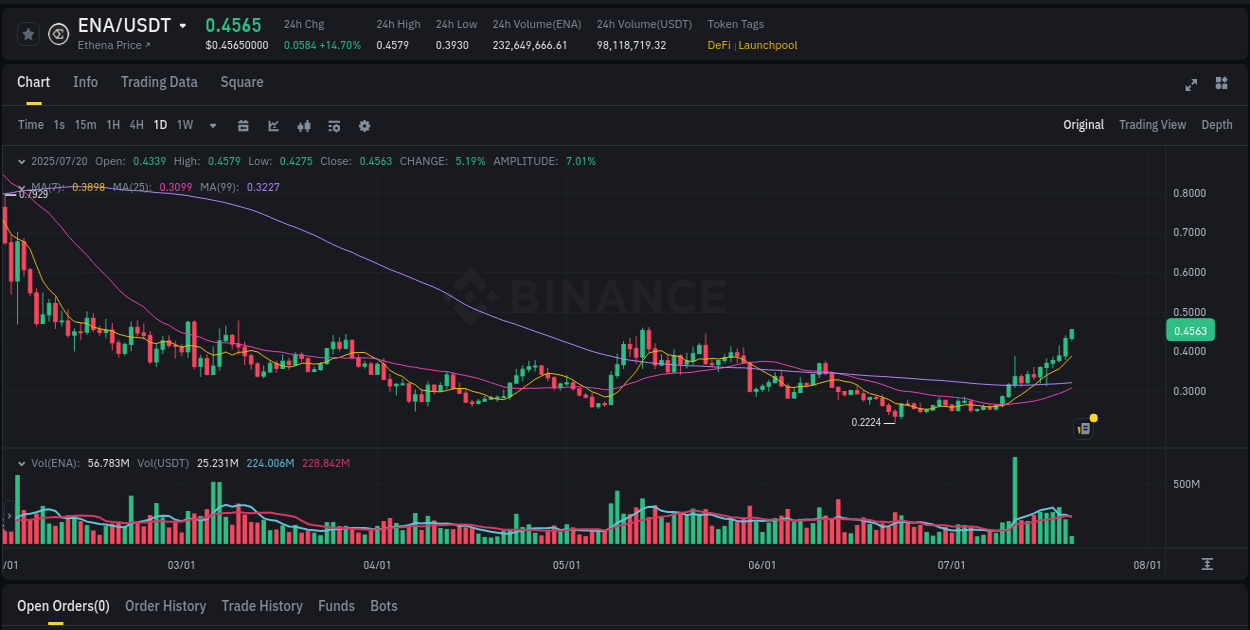Screen dimensions: 1250x630
Task: Collapse the volume panel chevron
Action: (x=21, y=463)
